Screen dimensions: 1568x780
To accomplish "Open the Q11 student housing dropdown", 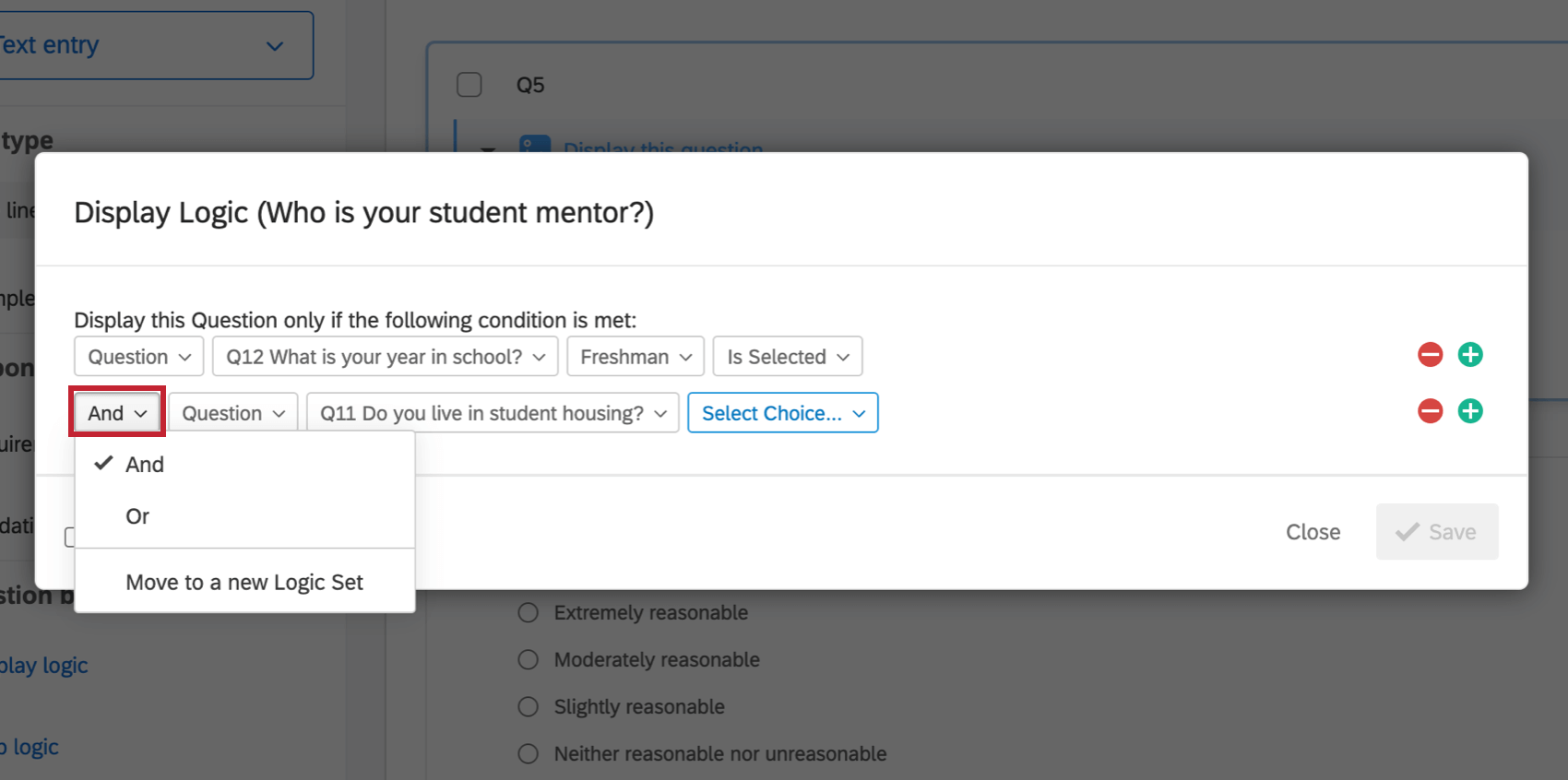I will click(493, 413).
